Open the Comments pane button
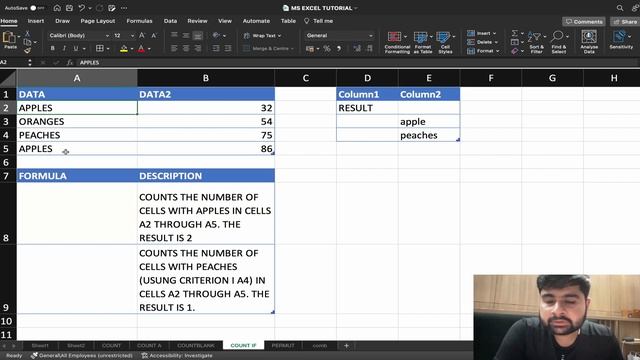This screenshot has height=360, width=640. (x=584, y=22)
